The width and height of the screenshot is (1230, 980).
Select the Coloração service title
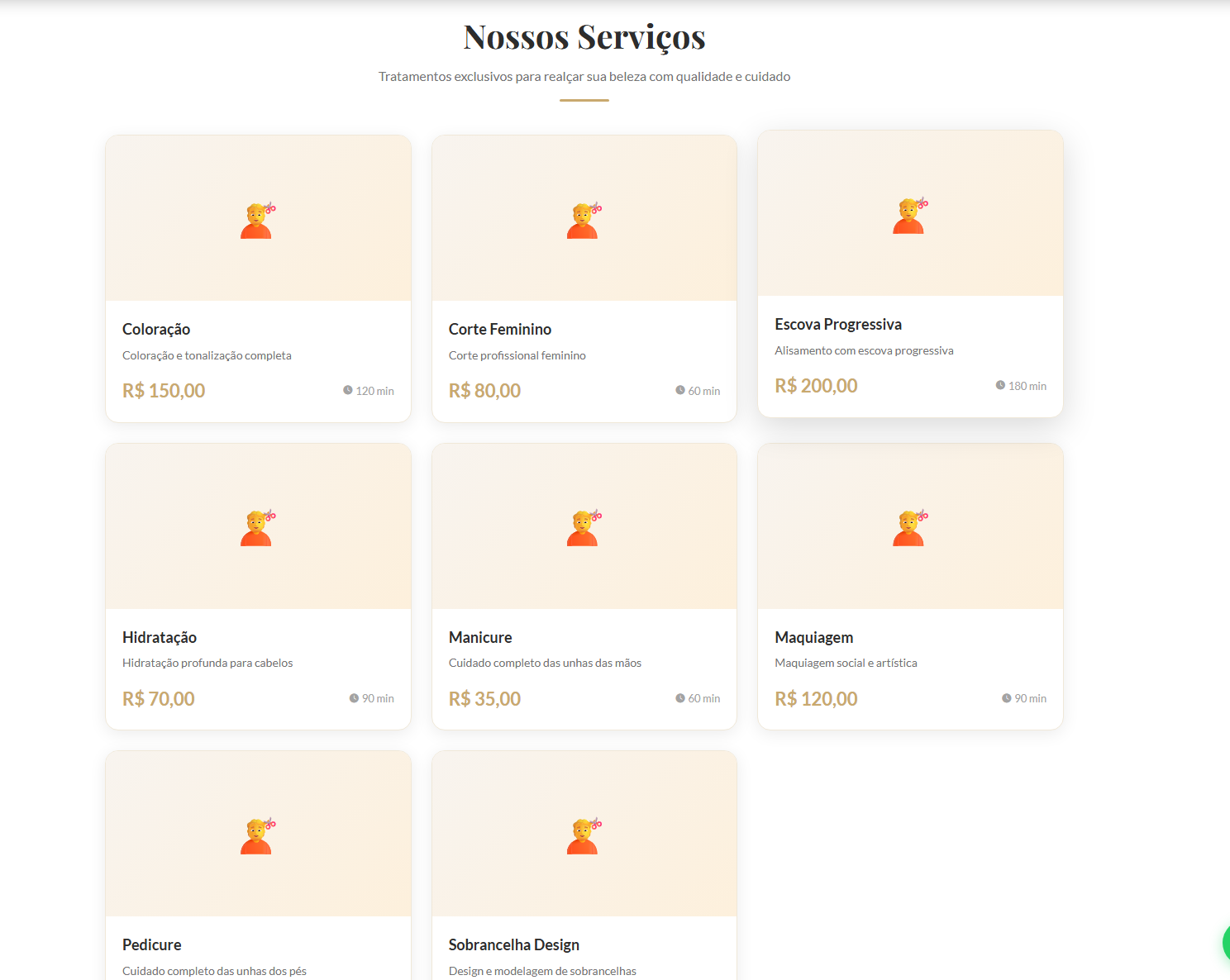156,330
